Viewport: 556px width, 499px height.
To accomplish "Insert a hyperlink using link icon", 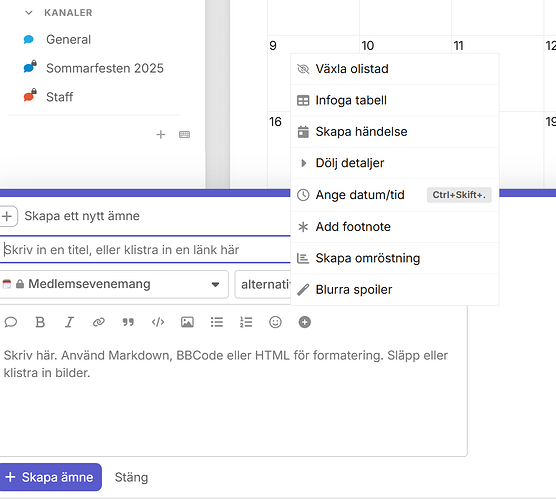I will (x=99, y=322).
